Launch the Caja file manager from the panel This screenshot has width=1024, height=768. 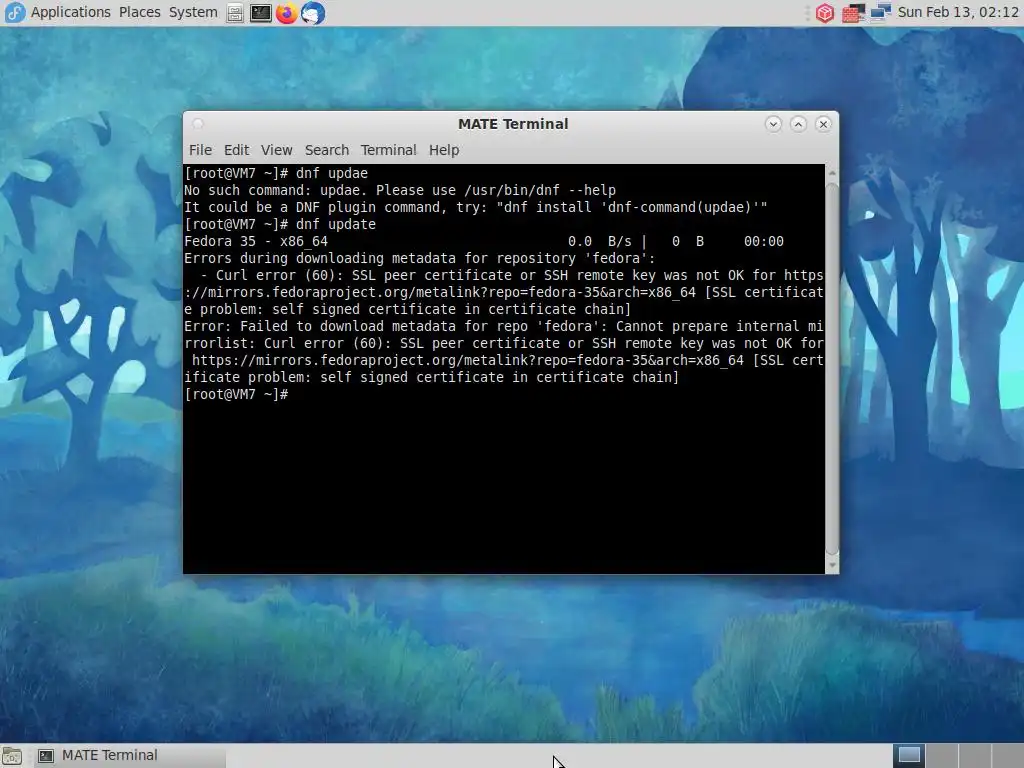coord(235,13)
